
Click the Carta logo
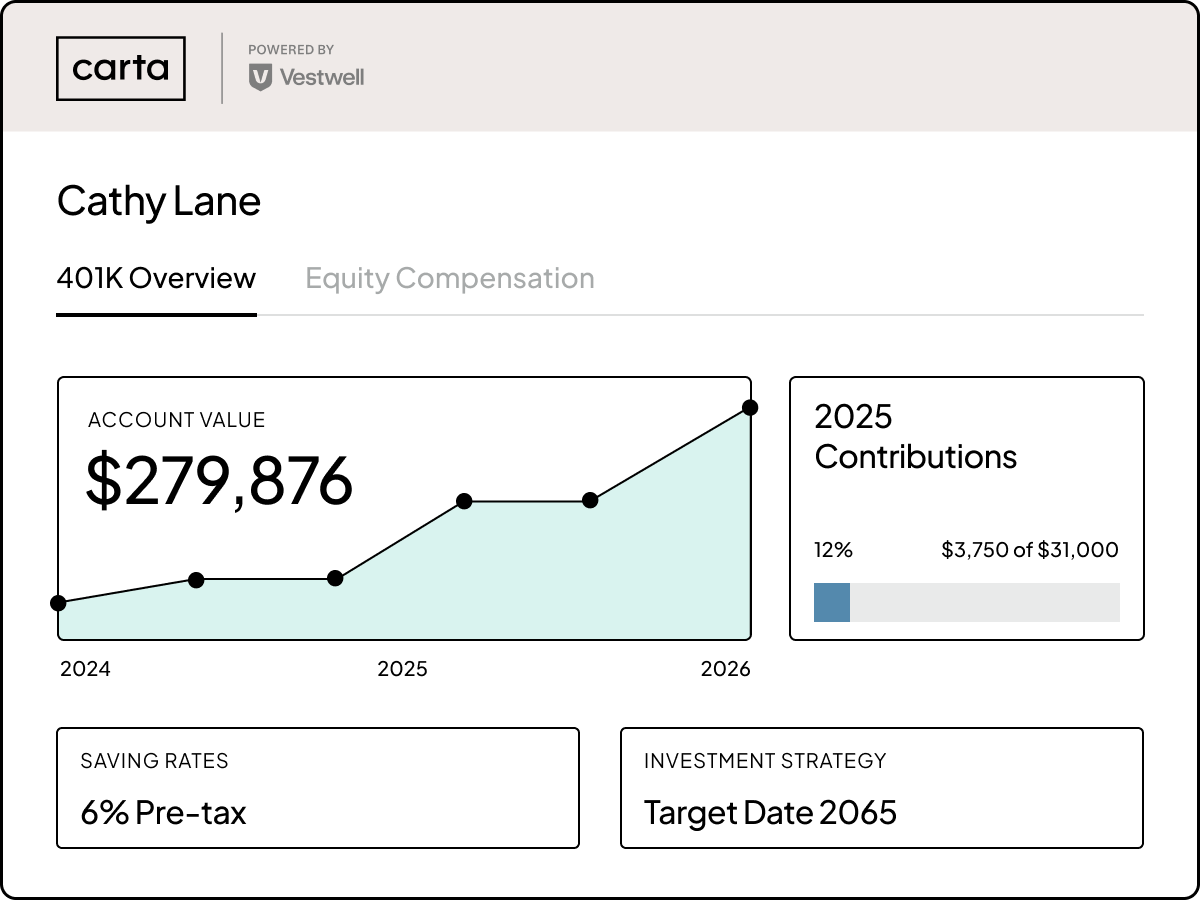coord(120,68)
